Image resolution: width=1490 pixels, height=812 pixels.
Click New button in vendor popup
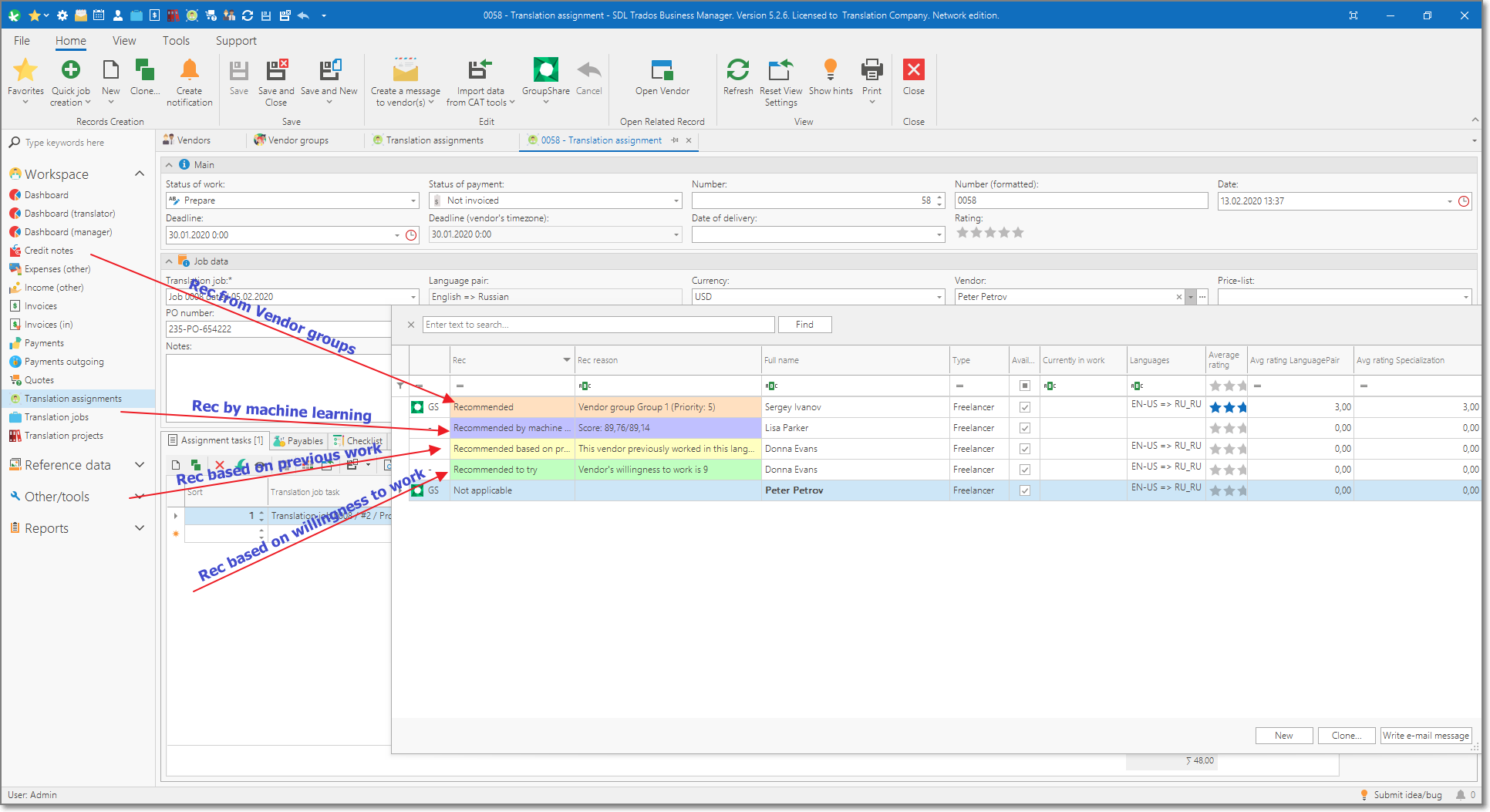1284,736
